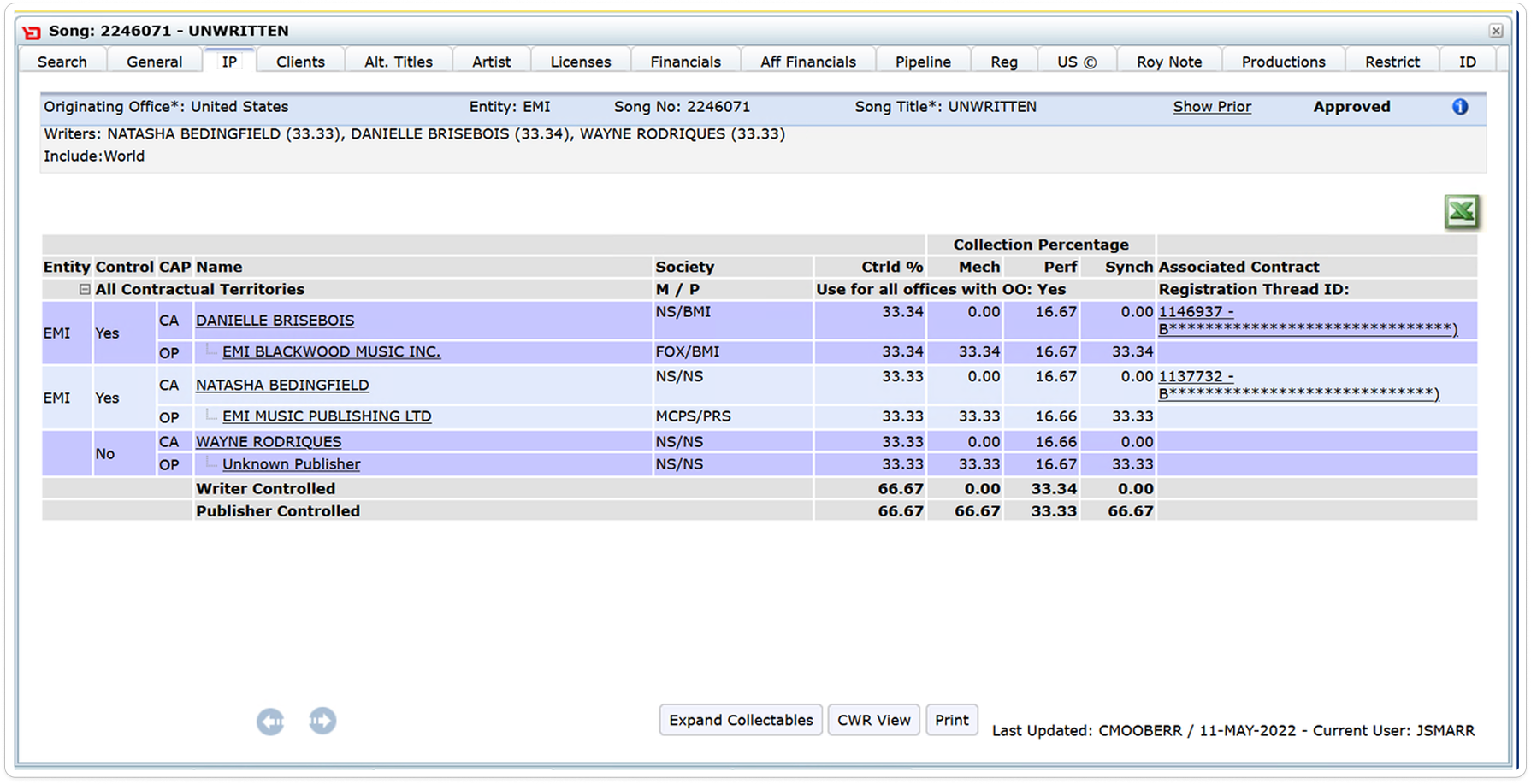Open the ID tab

pos(1468,62)
